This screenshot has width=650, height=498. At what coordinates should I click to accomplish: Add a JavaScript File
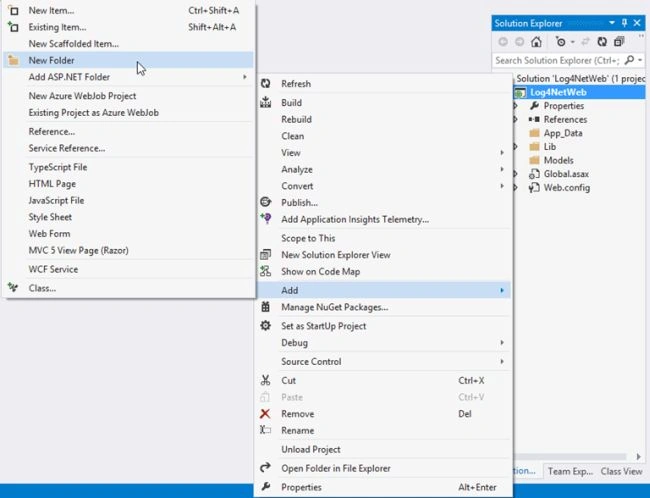(x=129, y=200)
